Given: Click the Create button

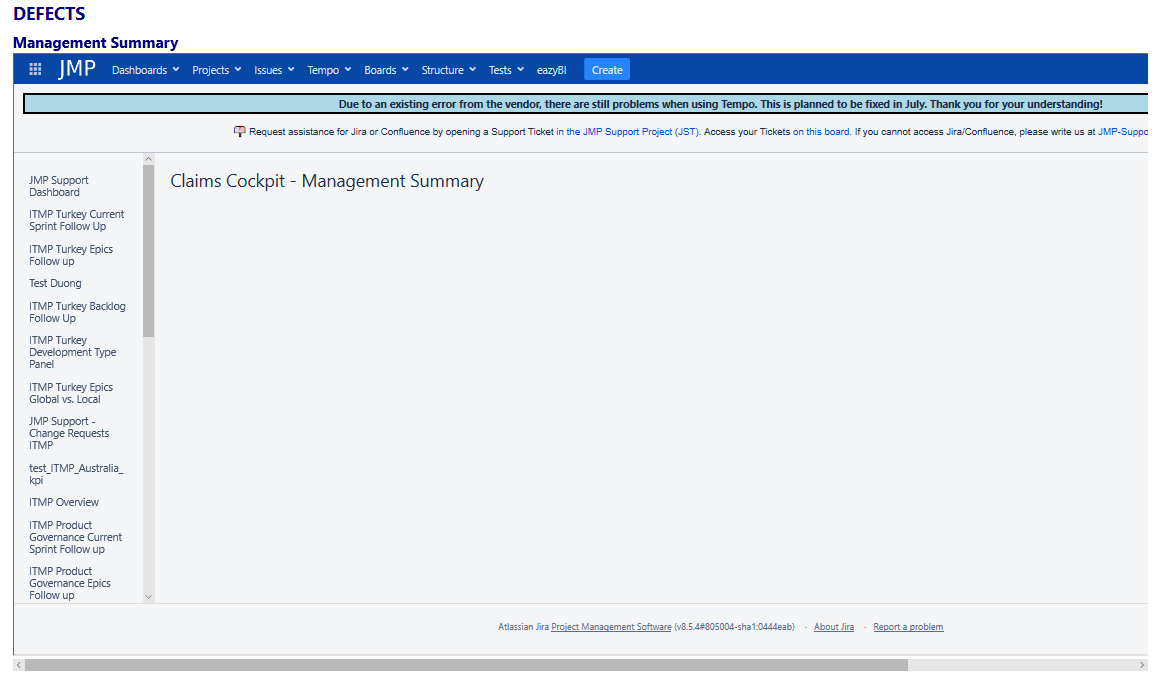Looking at the screenshot, I should [607, 70].
